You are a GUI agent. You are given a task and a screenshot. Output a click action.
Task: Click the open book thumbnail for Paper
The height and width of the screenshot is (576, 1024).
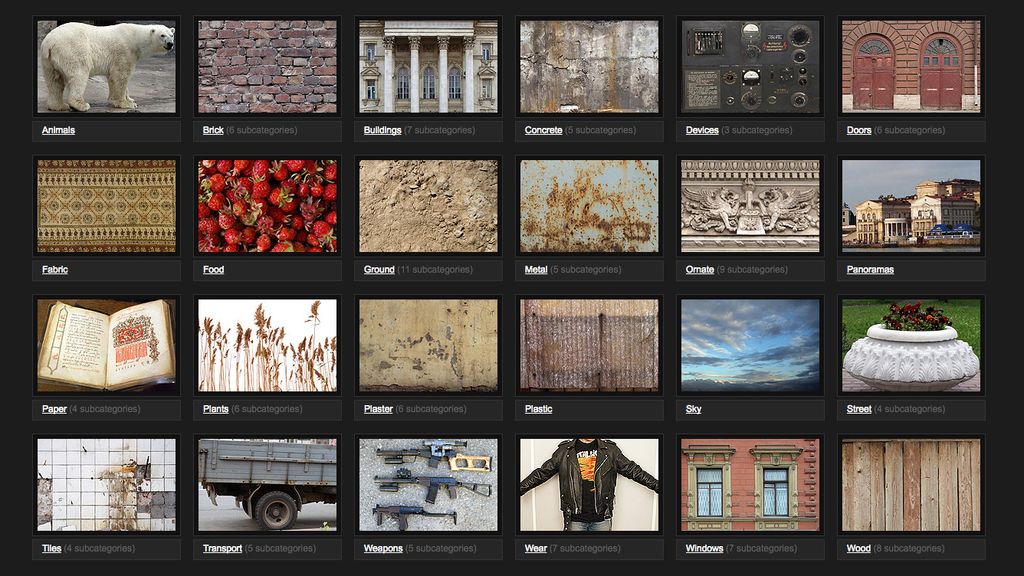point(106,344)
